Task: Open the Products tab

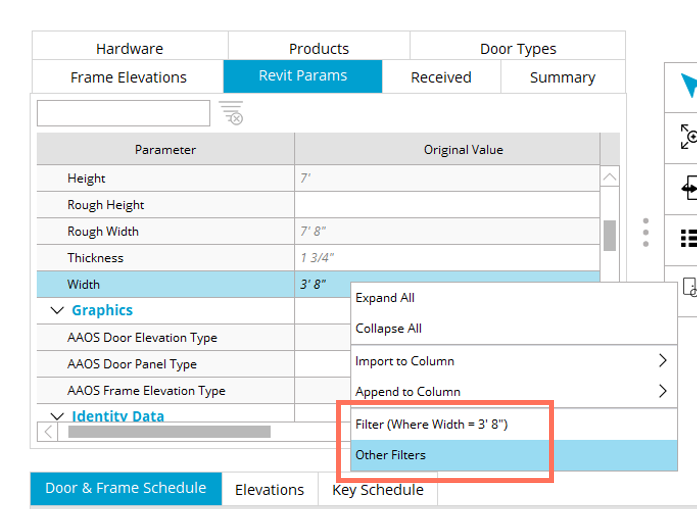Action: coord(319,48)
